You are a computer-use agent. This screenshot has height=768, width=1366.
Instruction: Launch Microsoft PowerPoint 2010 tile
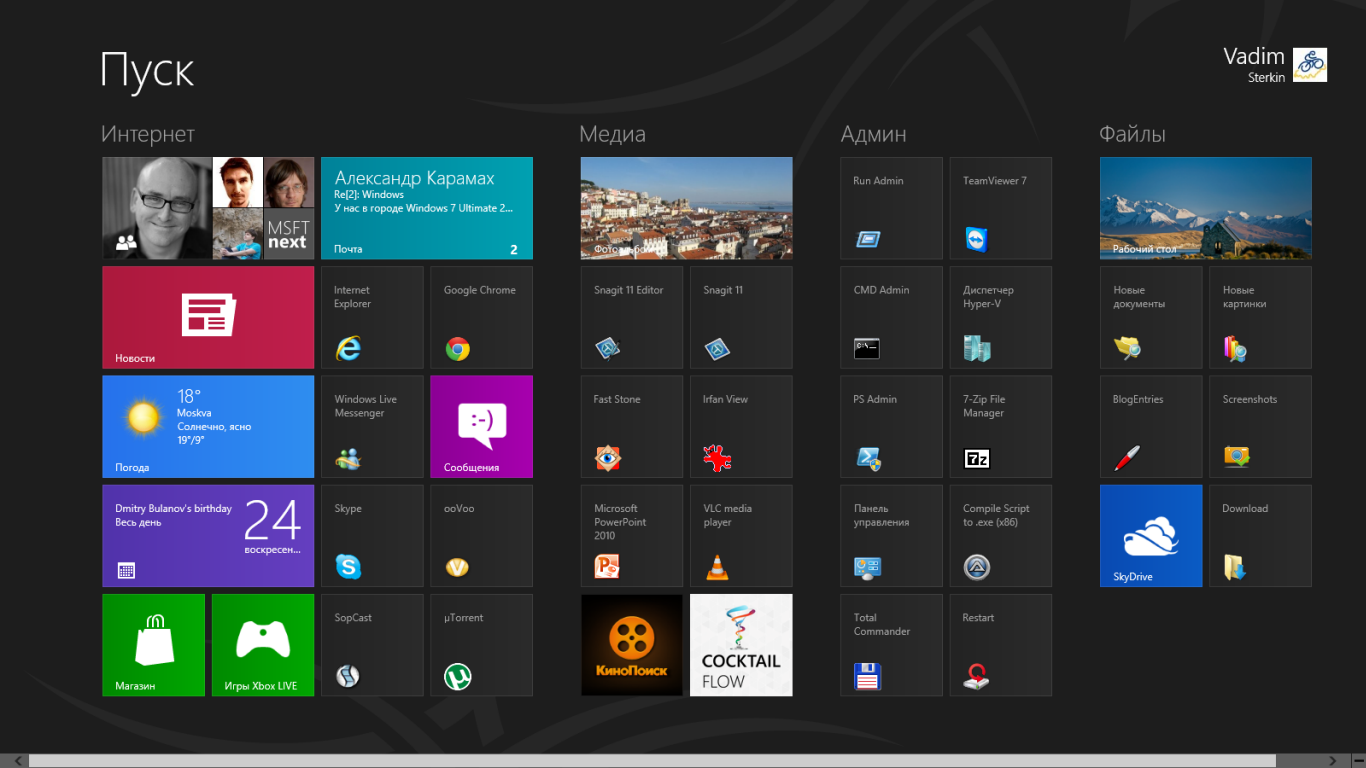pos(631,535)
